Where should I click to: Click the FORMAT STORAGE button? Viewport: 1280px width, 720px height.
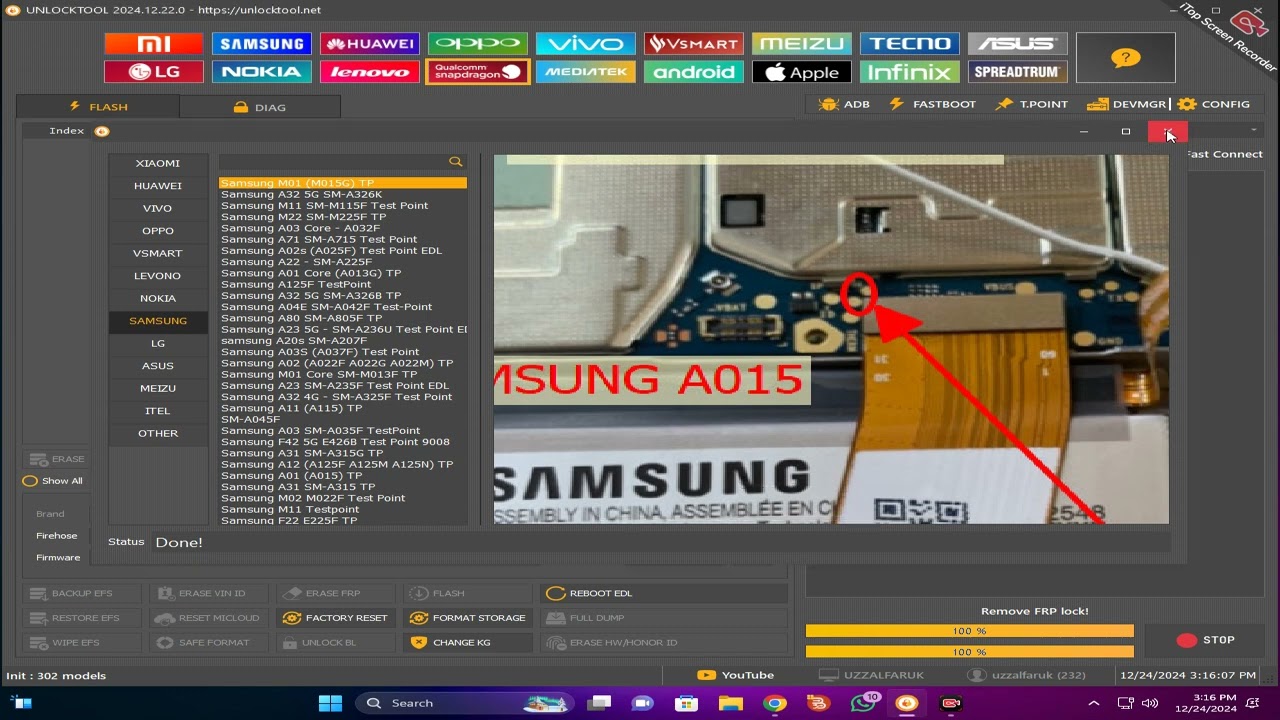pos(467,618)
